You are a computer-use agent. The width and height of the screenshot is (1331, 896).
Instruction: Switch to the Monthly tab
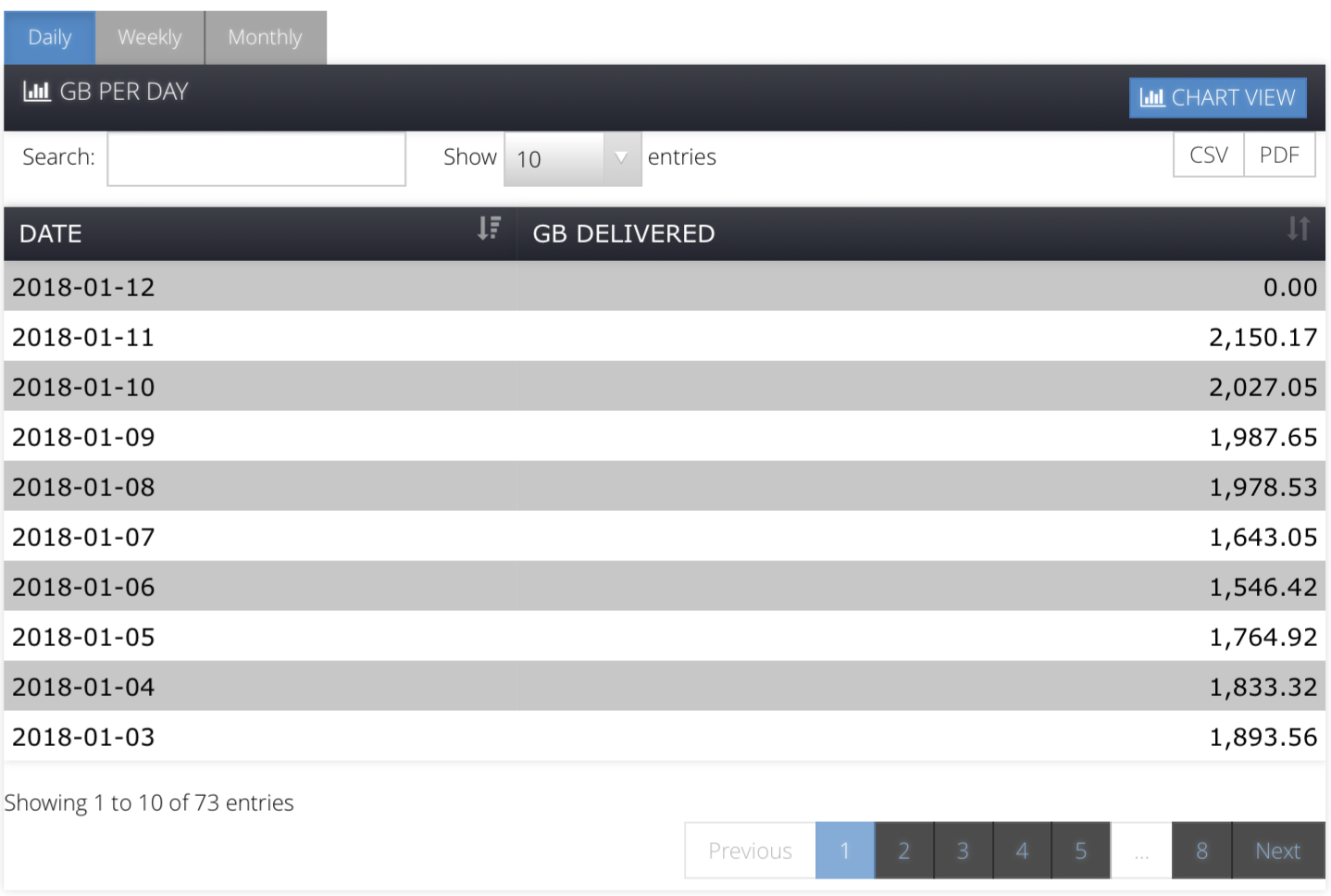(266, 37)
